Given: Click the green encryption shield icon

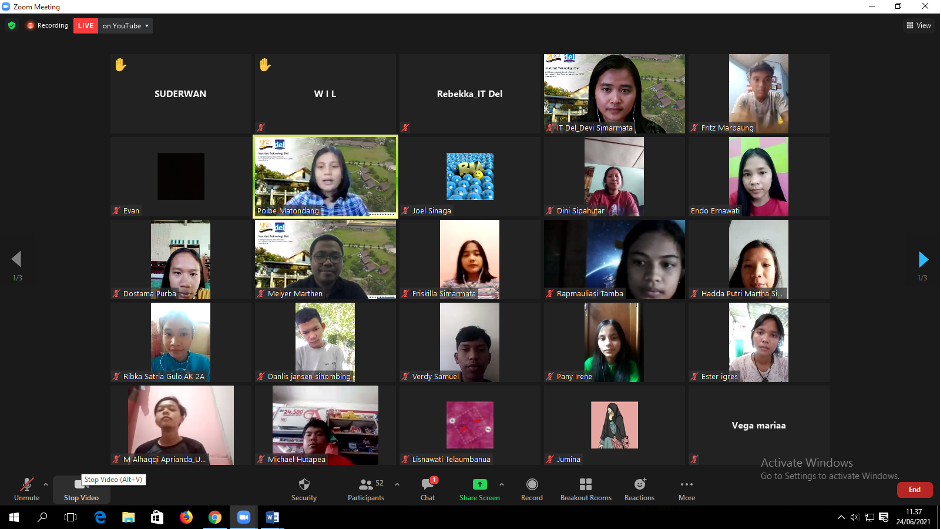Looking at the screenshot, I should pyautogui.click(x=11, y=26).
